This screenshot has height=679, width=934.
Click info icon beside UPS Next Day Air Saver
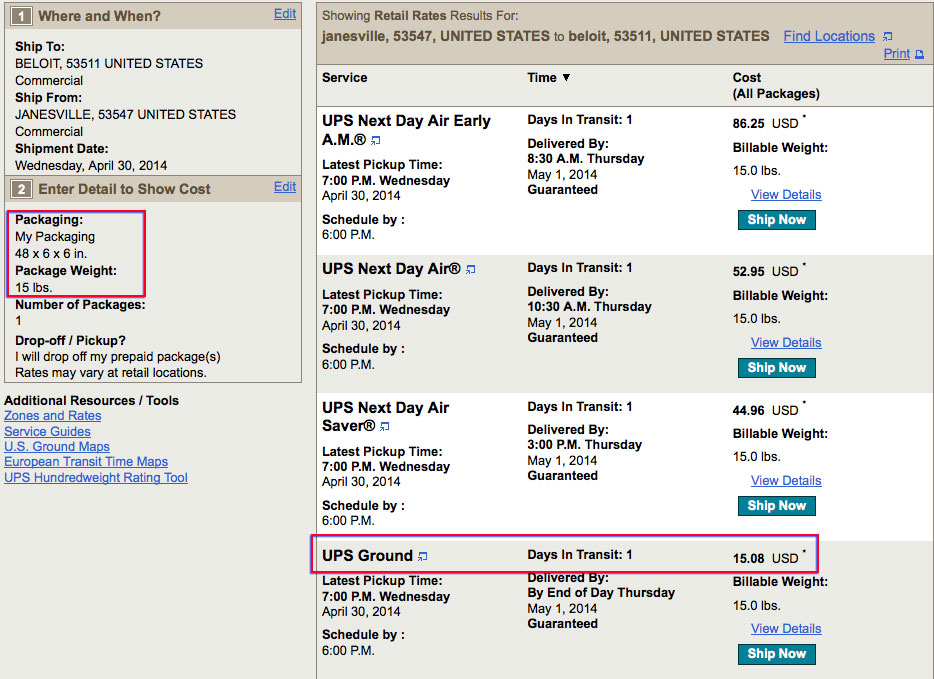click(385, 427)
